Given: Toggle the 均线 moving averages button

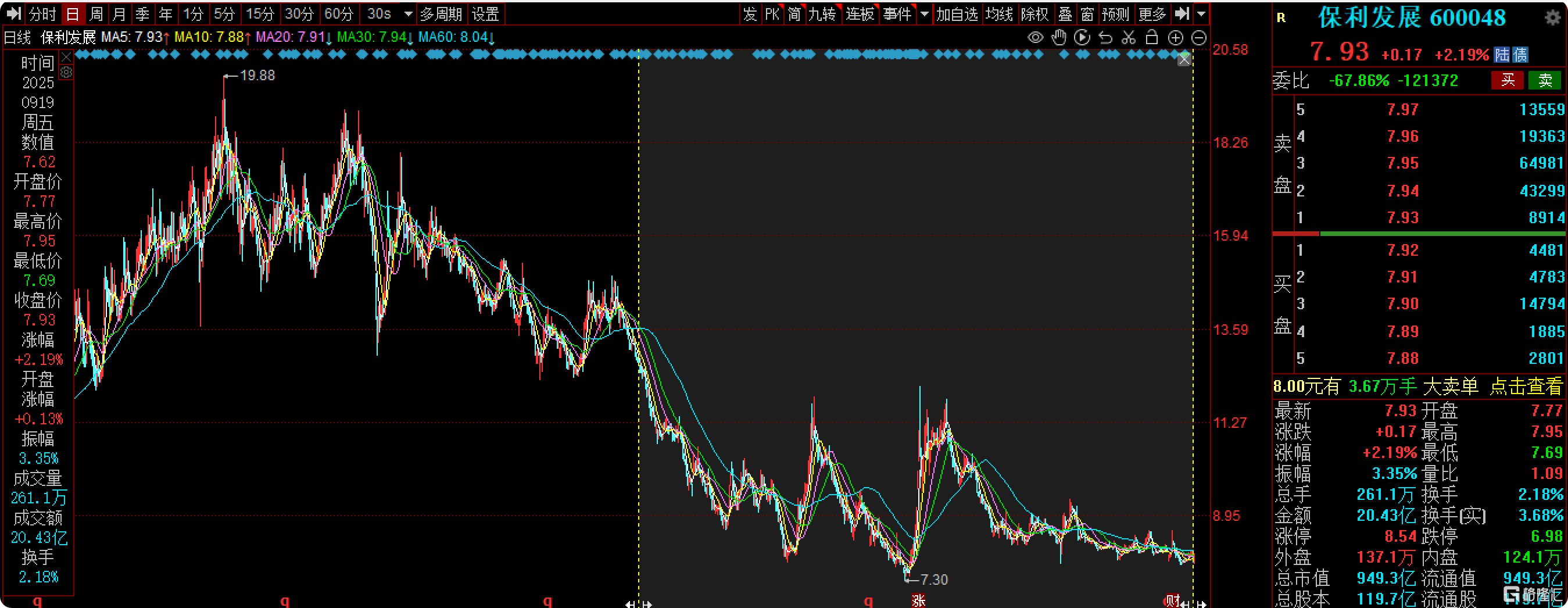Looking at the screenshot, I should (999, 14).
